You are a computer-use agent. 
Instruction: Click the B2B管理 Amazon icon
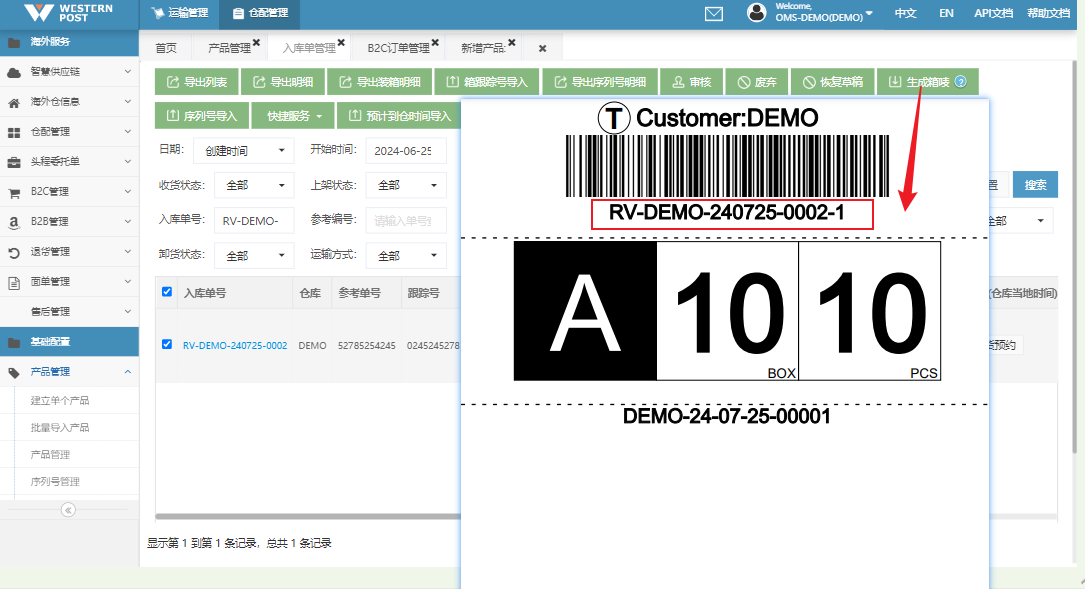pyautogui.click(x=14, y=222)
